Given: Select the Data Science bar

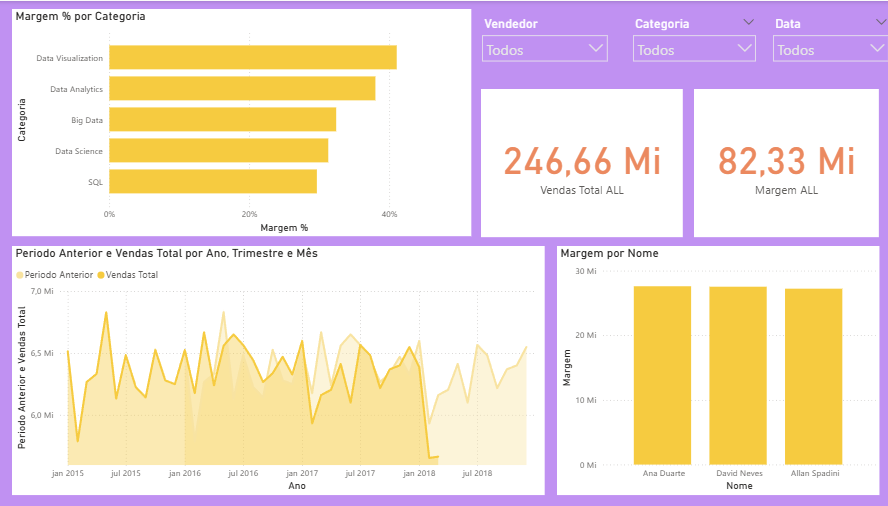Looking at the screenshot, I should pyautogui.click(x=219, y=150).
